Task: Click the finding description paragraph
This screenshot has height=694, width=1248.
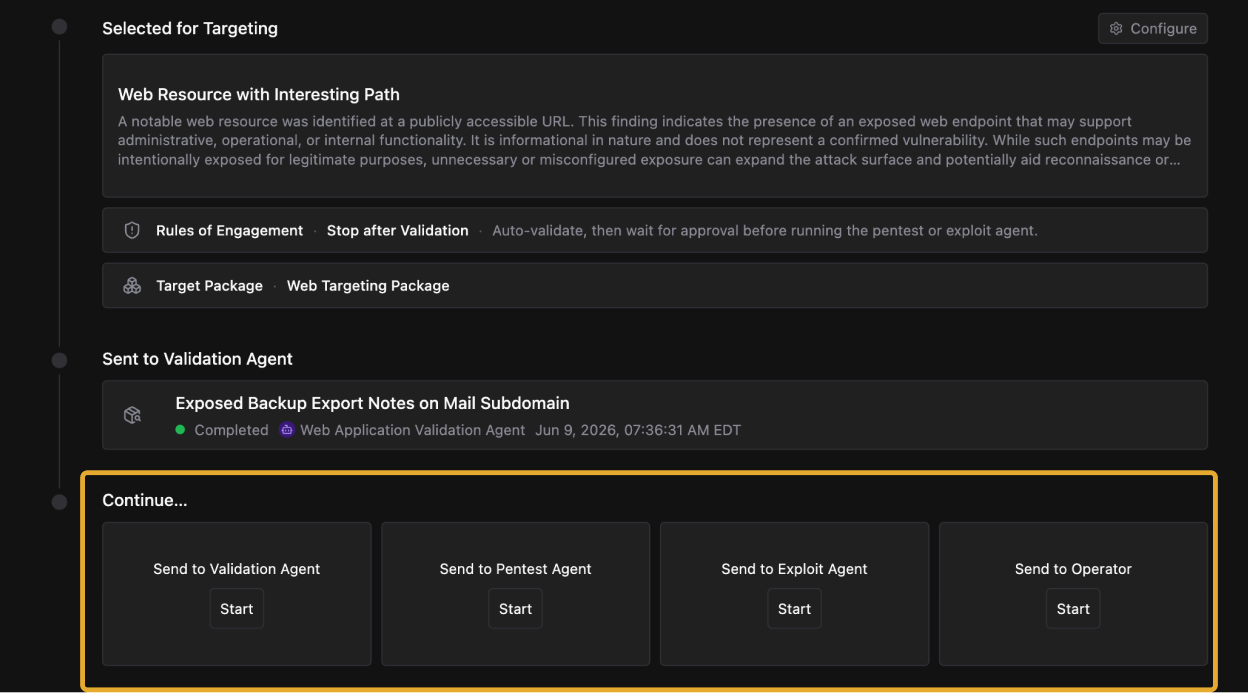Action: [654, 141]
